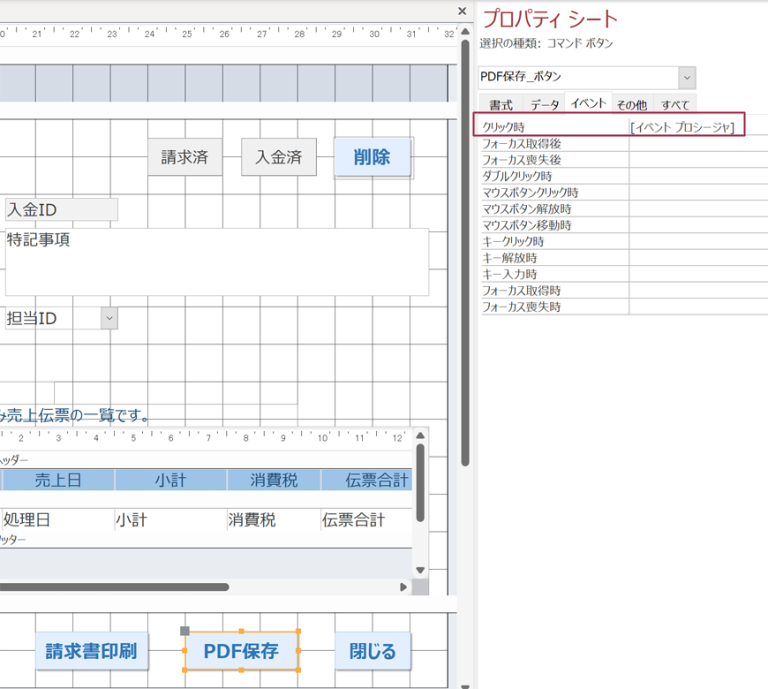
Task: Select the 請求済 button
Action: [185, 157]
